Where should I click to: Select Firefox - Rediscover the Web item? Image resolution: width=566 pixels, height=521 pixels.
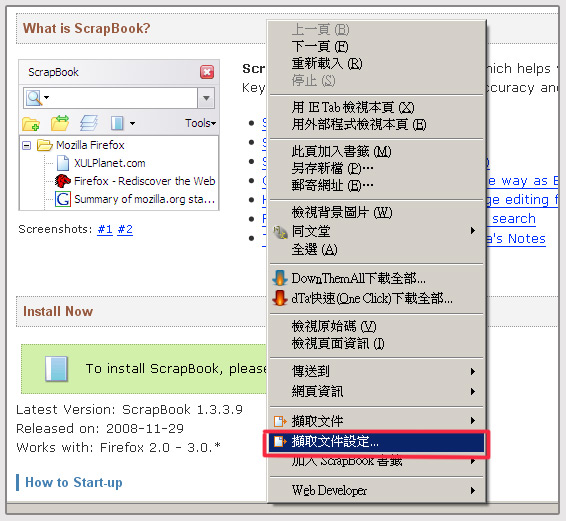[x=144, y=181]
